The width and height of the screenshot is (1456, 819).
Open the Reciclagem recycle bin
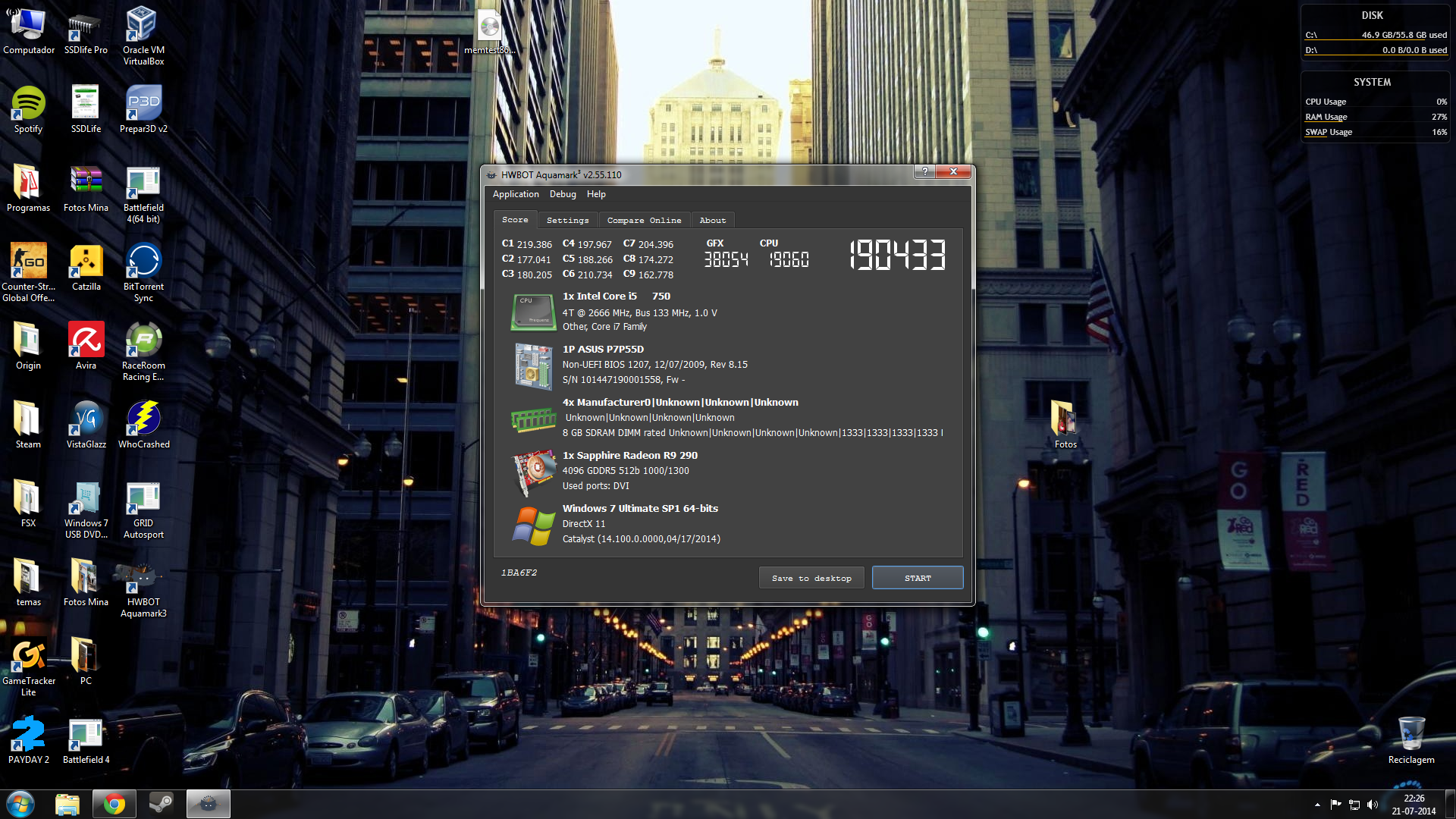(x=1410, y=741)
